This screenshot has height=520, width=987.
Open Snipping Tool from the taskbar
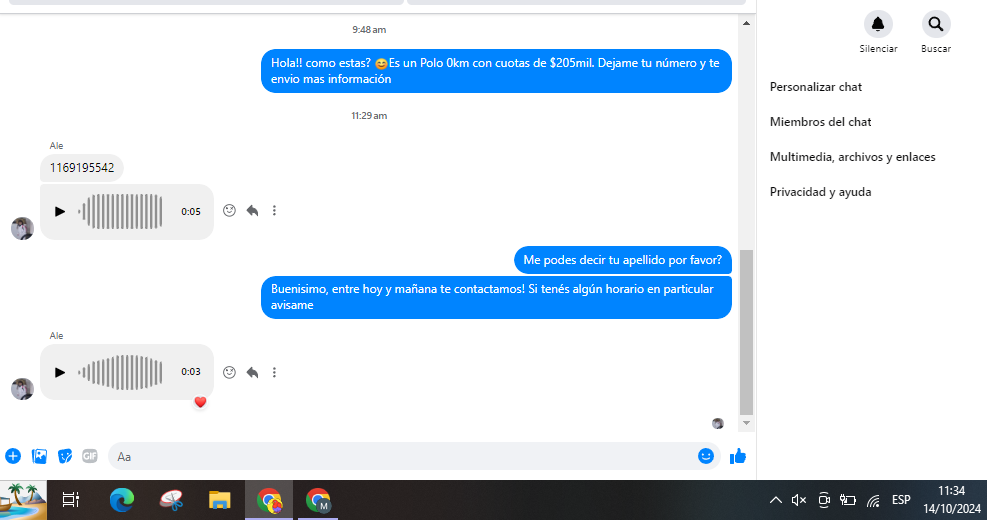(x=171, y=500)
